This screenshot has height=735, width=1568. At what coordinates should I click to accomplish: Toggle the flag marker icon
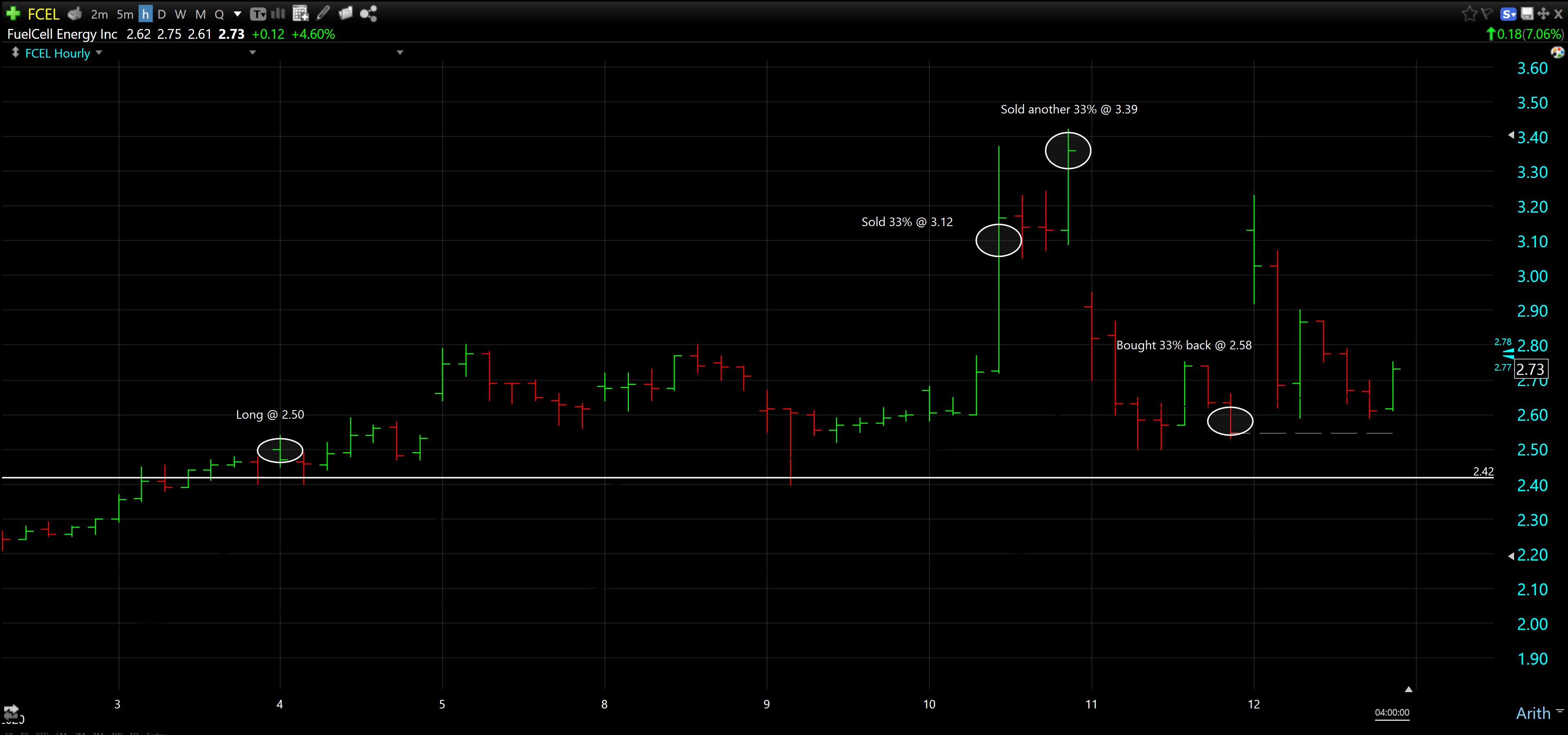tap(1487, 13)
